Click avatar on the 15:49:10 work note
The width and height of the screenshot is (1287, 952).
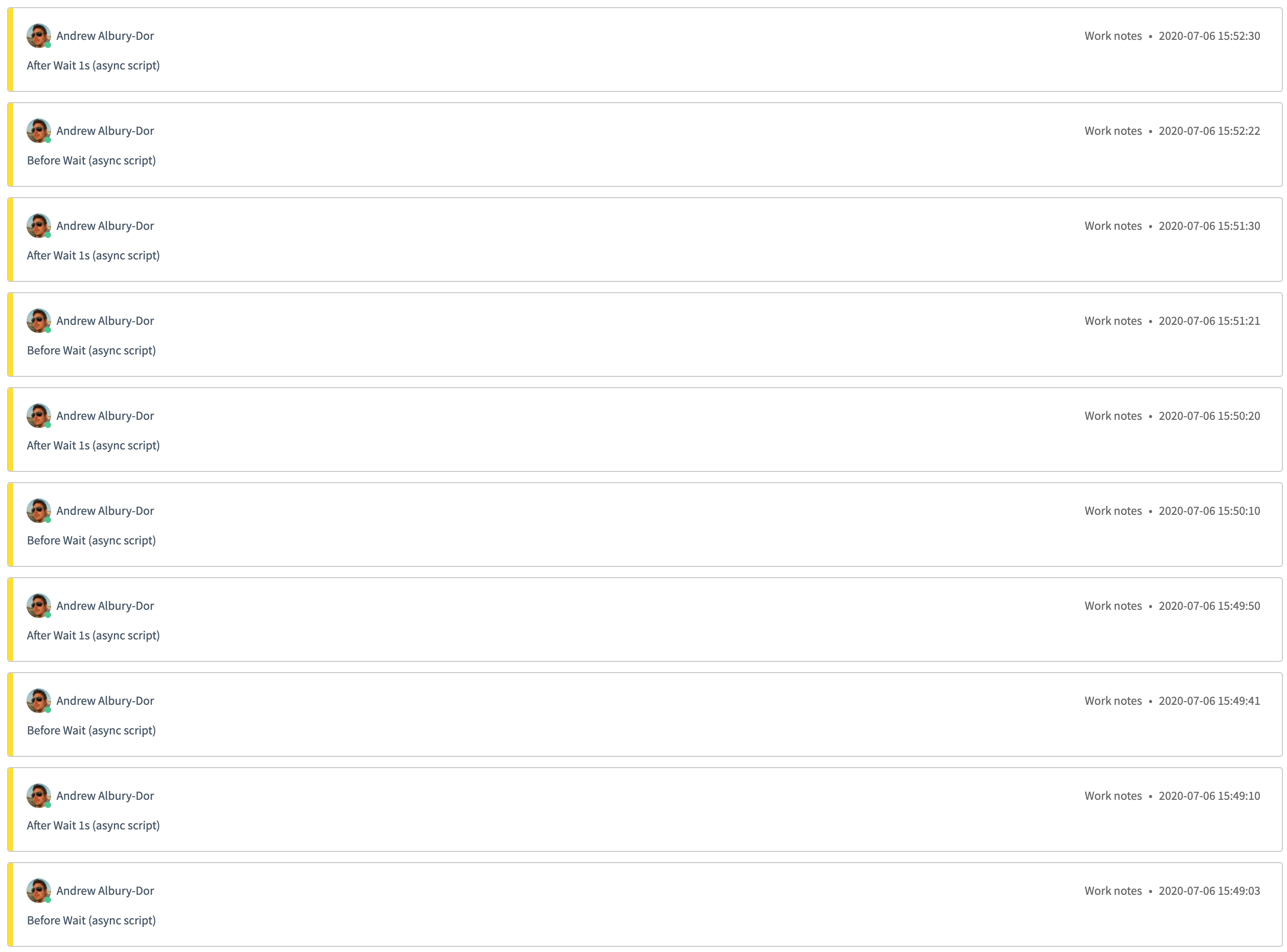point(39,796)
